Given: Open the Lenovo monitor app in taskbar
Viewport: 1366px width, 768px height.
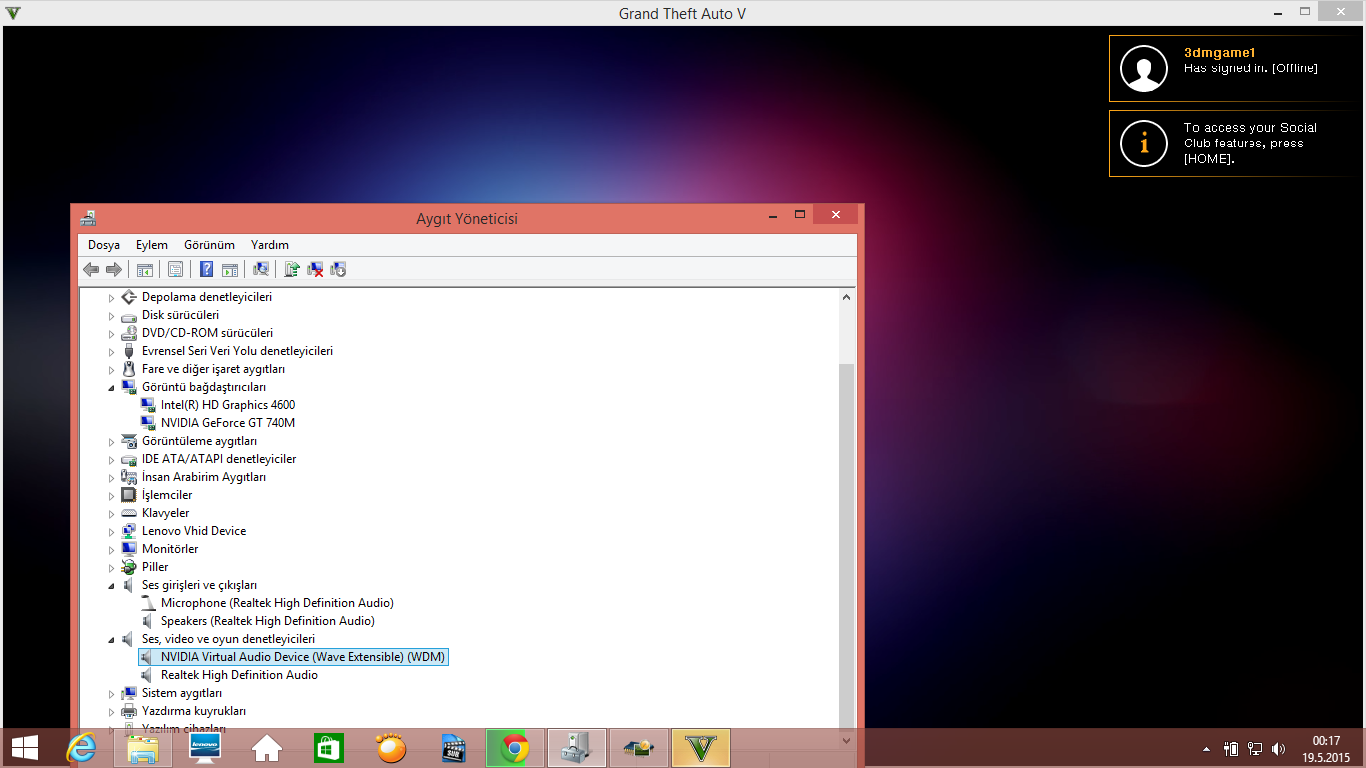Looking at the screenshot, I should click(x=205, y=748).
